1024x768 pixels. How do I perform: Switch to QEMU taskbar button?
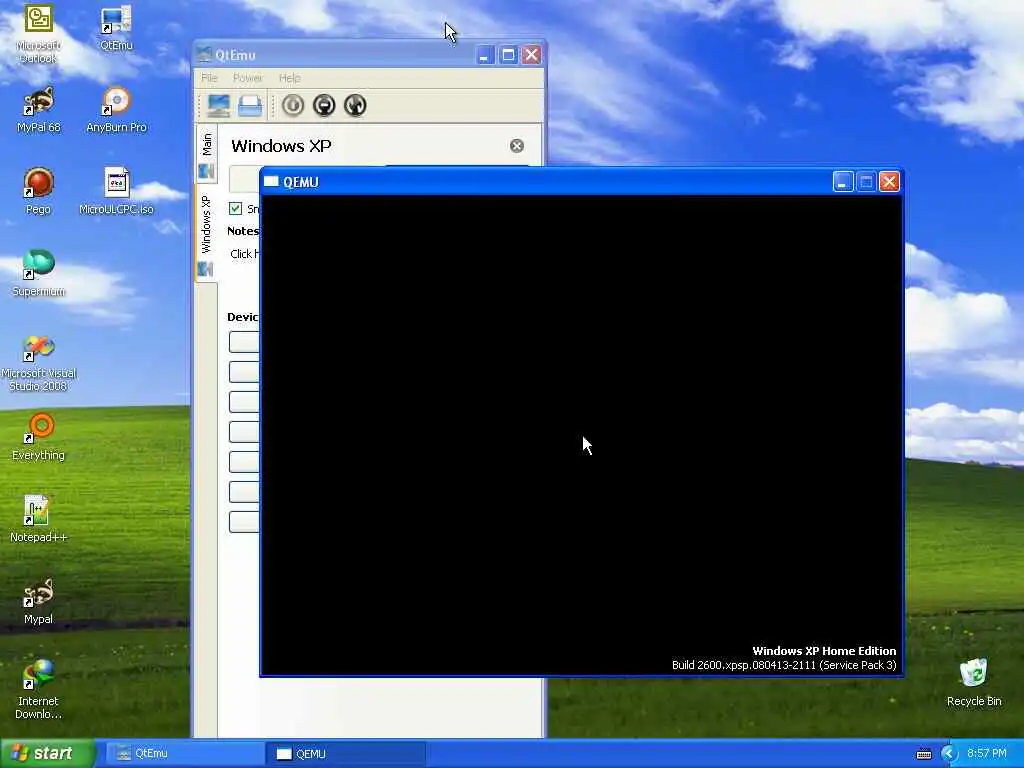pyautogui.click(x=346, y=754)
